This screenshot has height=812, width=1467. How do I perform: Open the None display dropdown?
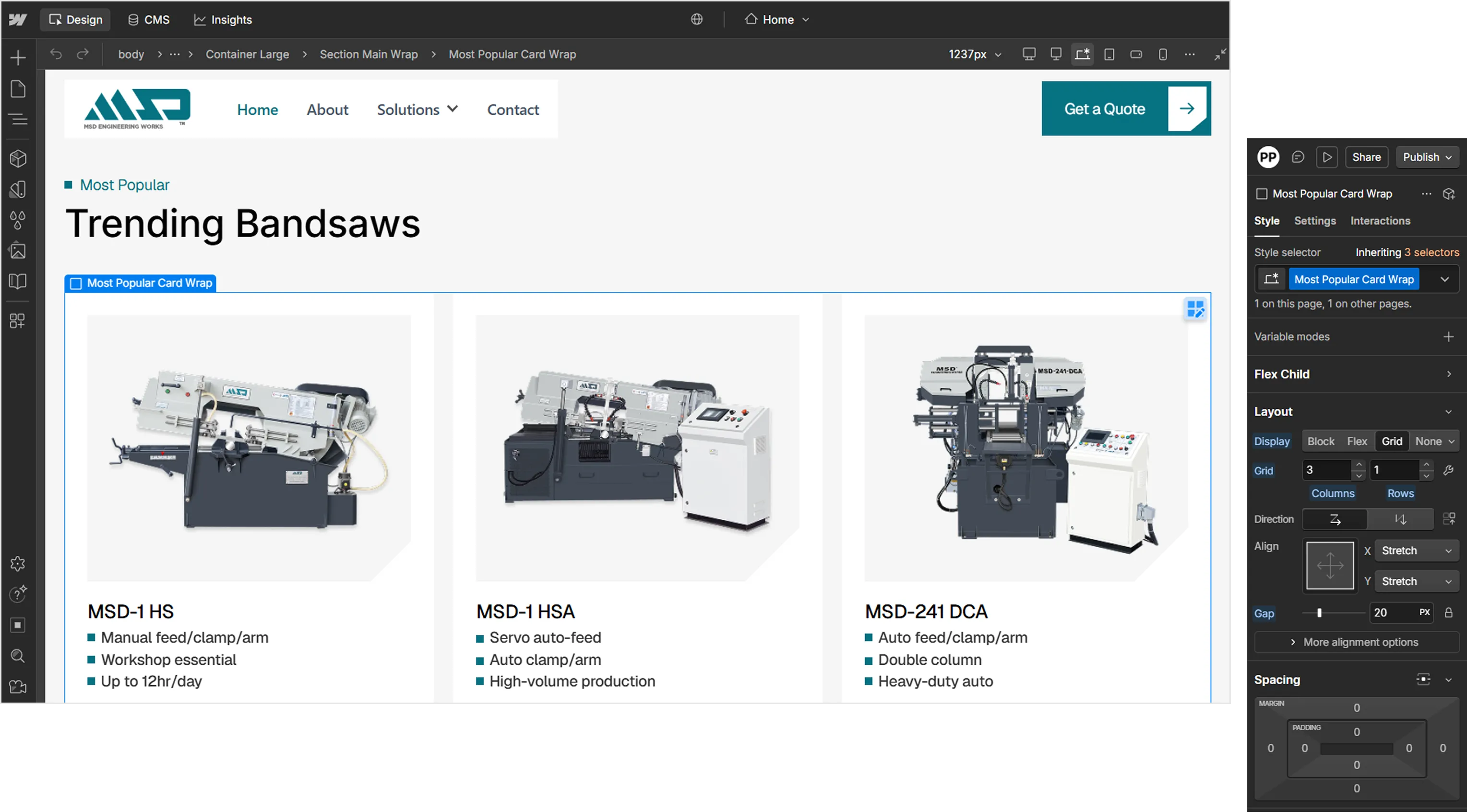coord(1434,442)
